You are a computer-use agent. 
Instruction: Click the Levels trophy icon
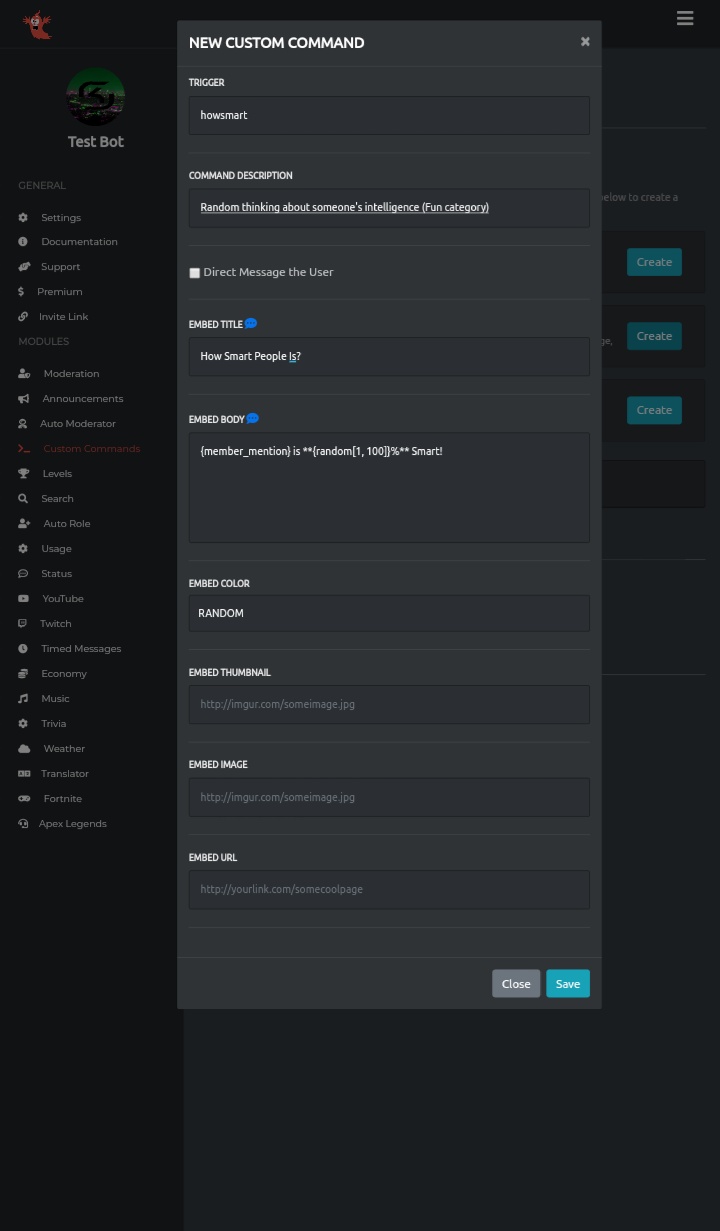[x=23, y=474]
